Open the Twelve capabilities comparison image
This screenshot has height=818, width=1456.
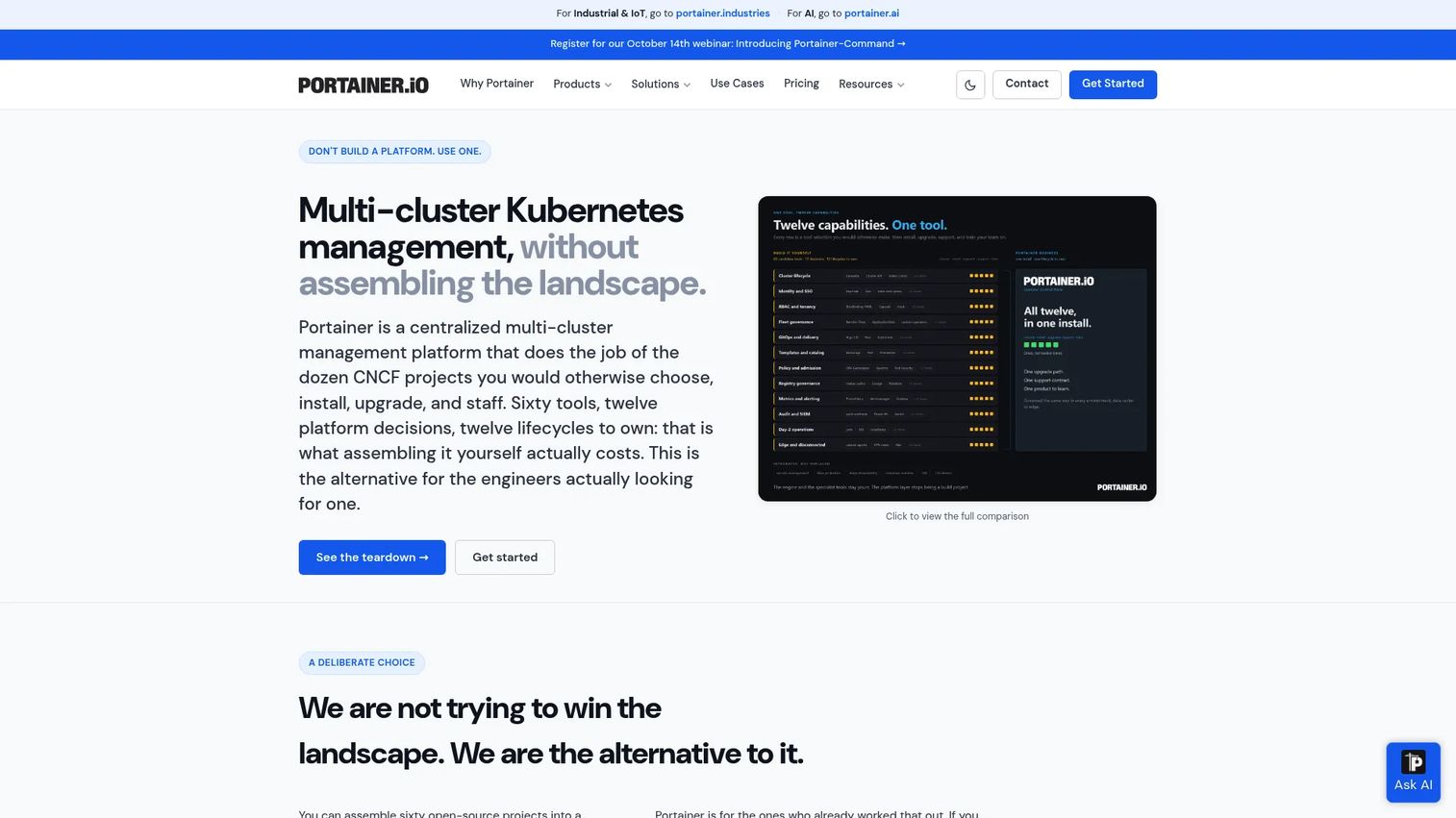tap(957, 349)
